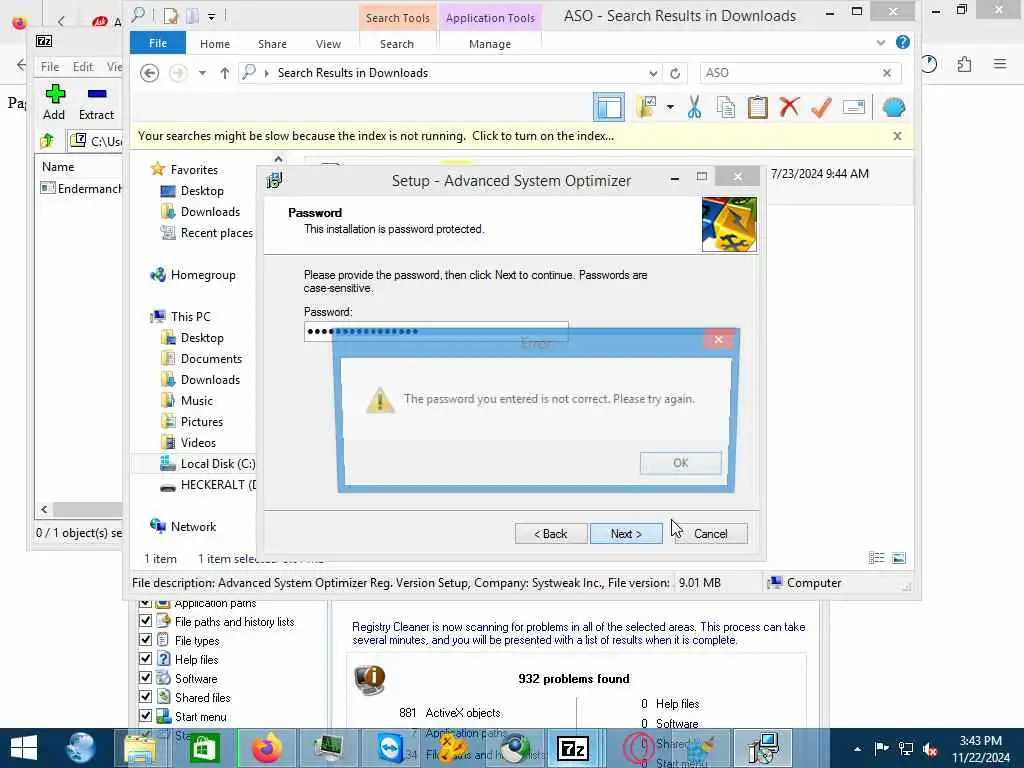The width and height of the screenshot is (1024, 768).
Task: Open 7-Zip from the taskbar
Action: coord(573,748)
